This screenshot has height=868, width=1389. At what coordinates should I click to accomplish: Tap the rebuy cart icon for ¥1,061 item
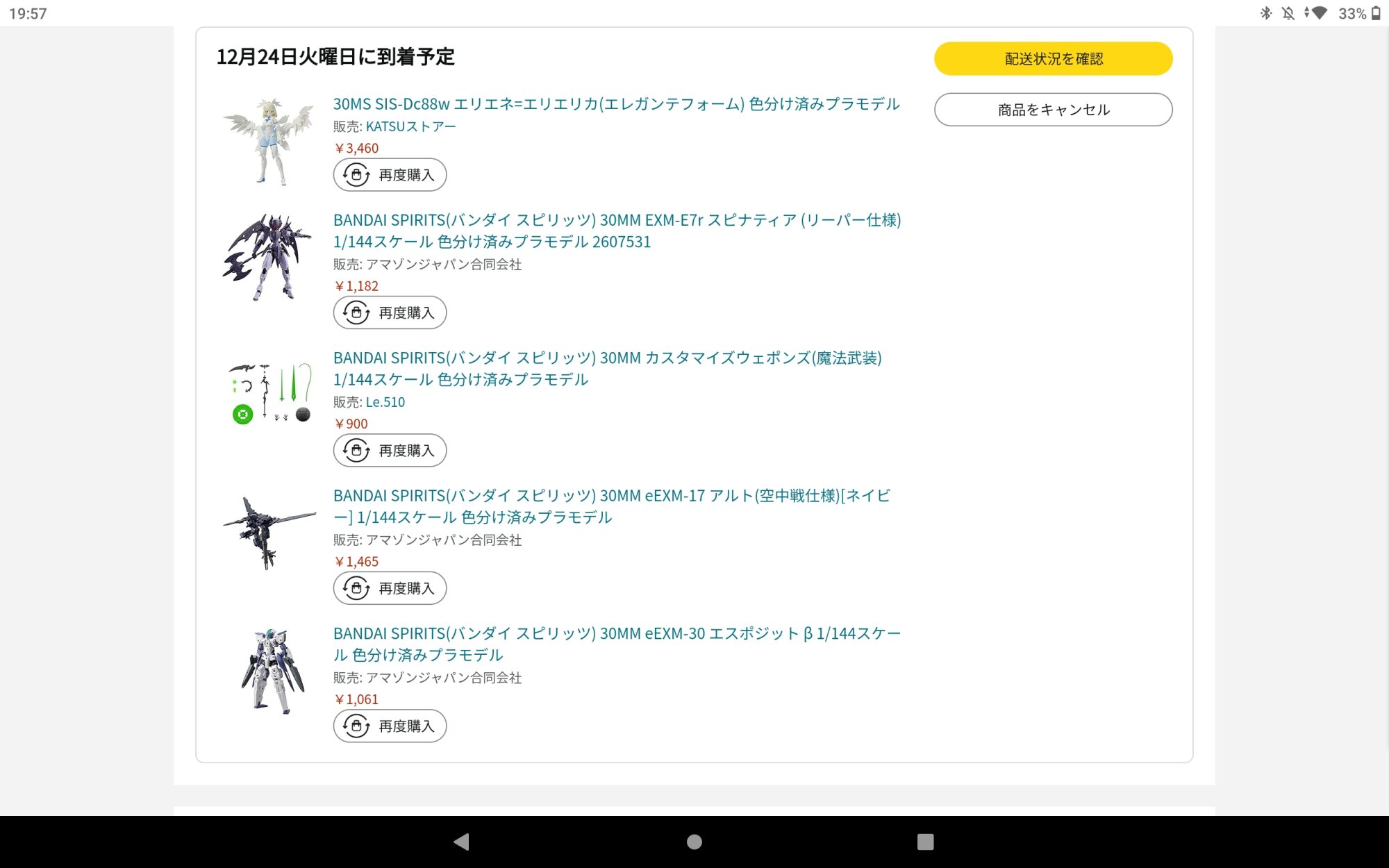tap(356, 726)
